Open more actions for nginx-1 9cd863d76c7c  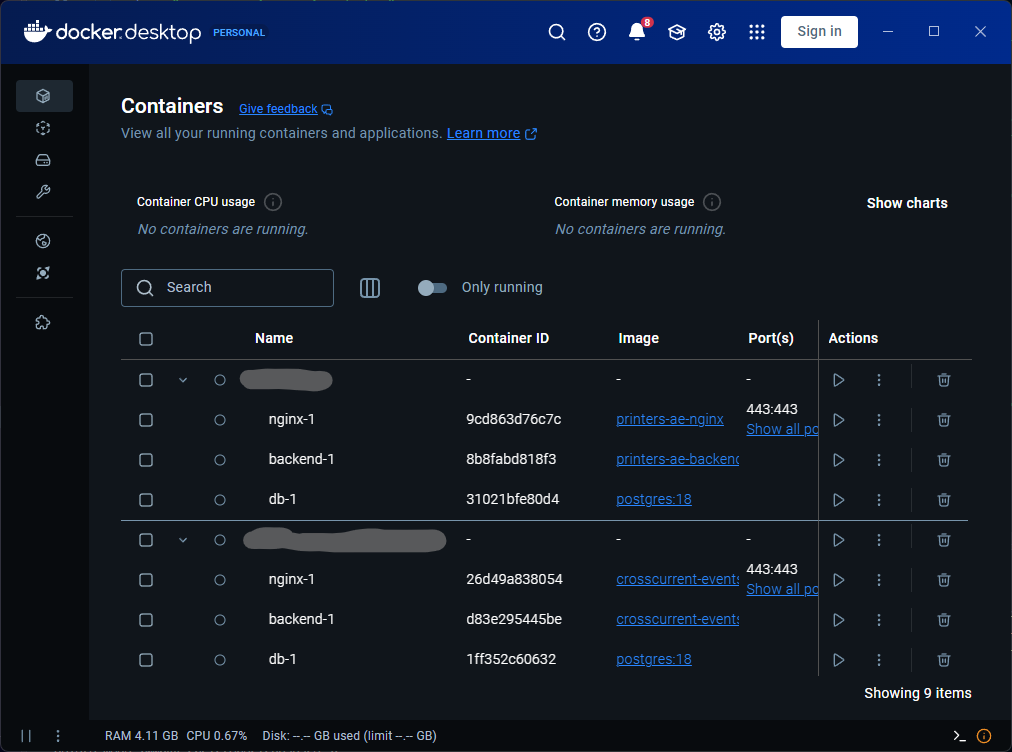[879, 420]
